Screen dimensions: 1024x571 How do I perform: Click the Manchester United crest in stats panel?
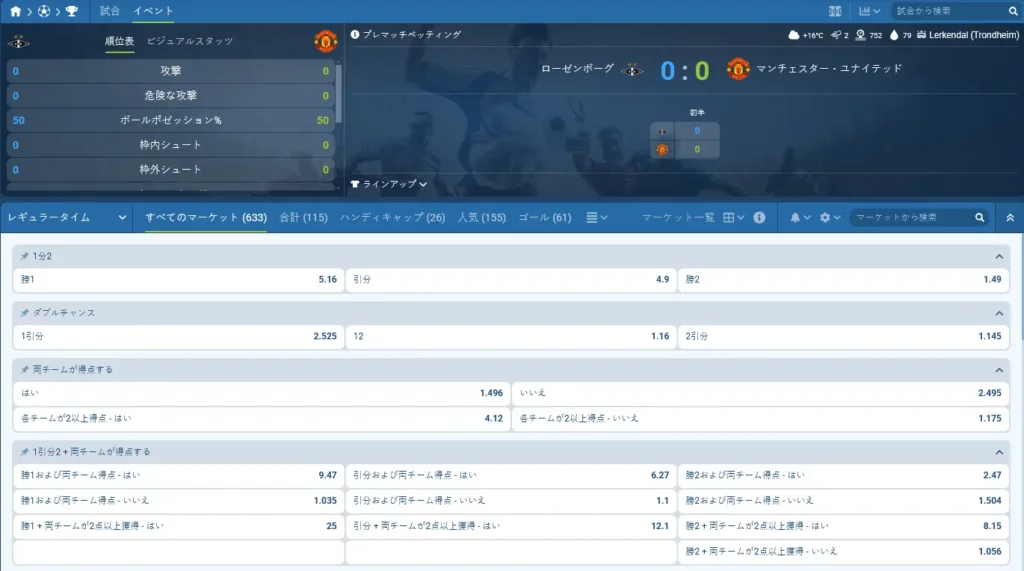pos(325,41)
